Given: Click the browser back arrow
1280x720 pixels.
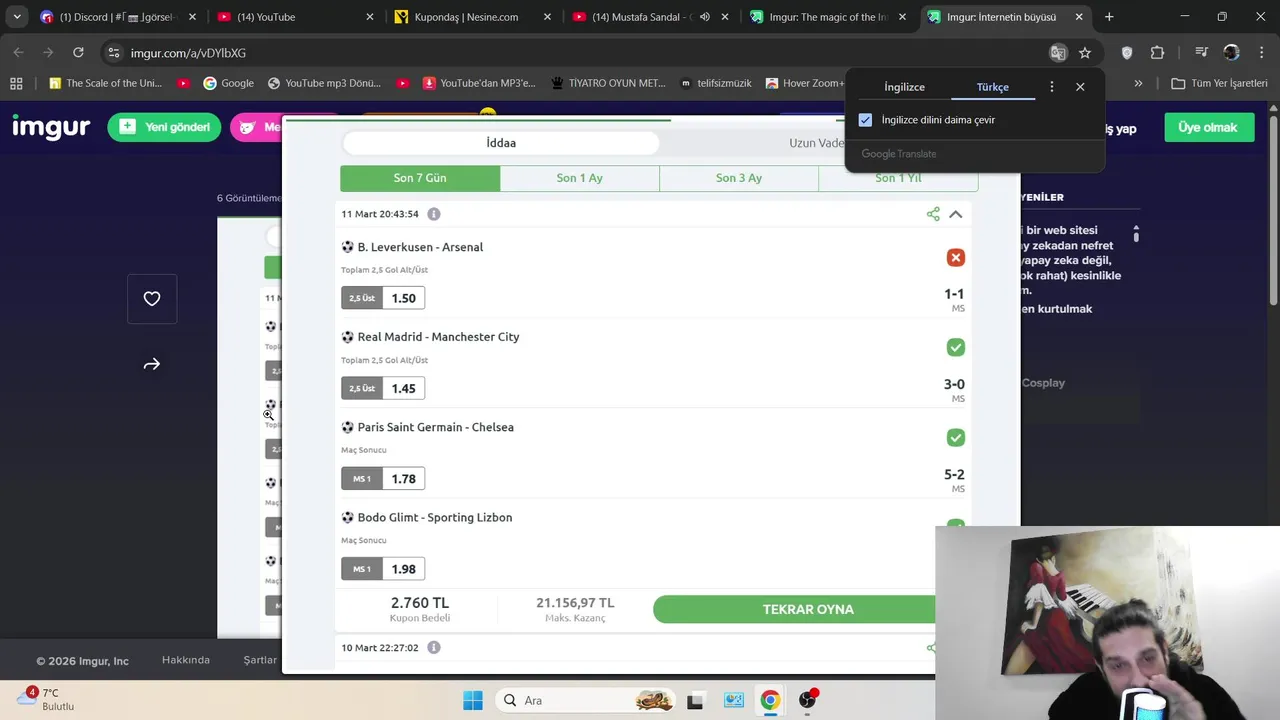Looking at the screenshot, I should click(18, 53).
